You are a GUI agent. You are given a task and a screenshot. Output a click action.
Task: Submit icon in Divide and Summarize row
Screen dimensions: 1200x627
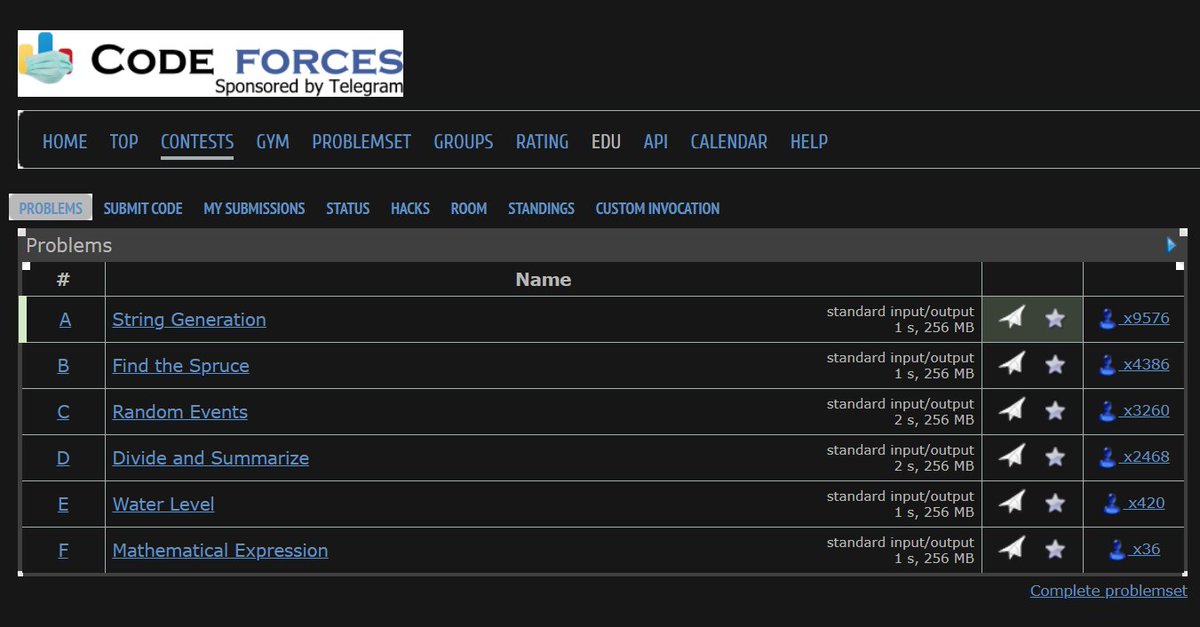(x=1012, y=456)
